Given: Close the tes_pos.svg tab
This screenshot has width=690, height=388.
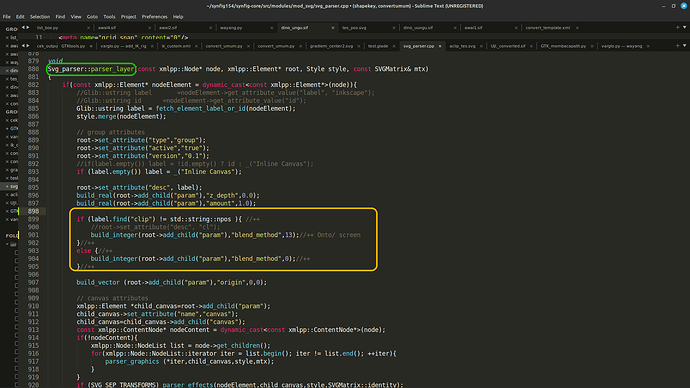Looking at the screenshot, I should [394, 28].
